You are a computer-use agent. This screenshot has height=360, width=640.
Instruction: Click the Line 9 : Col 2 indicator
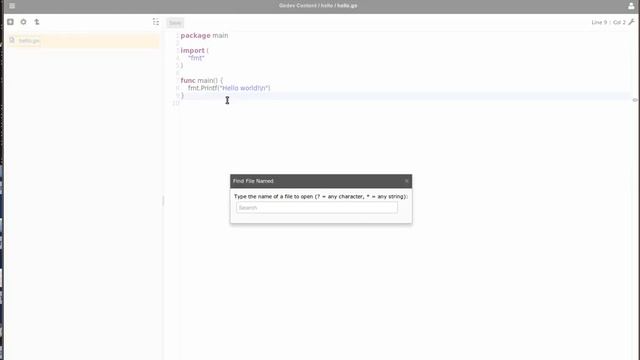[608, 22]
